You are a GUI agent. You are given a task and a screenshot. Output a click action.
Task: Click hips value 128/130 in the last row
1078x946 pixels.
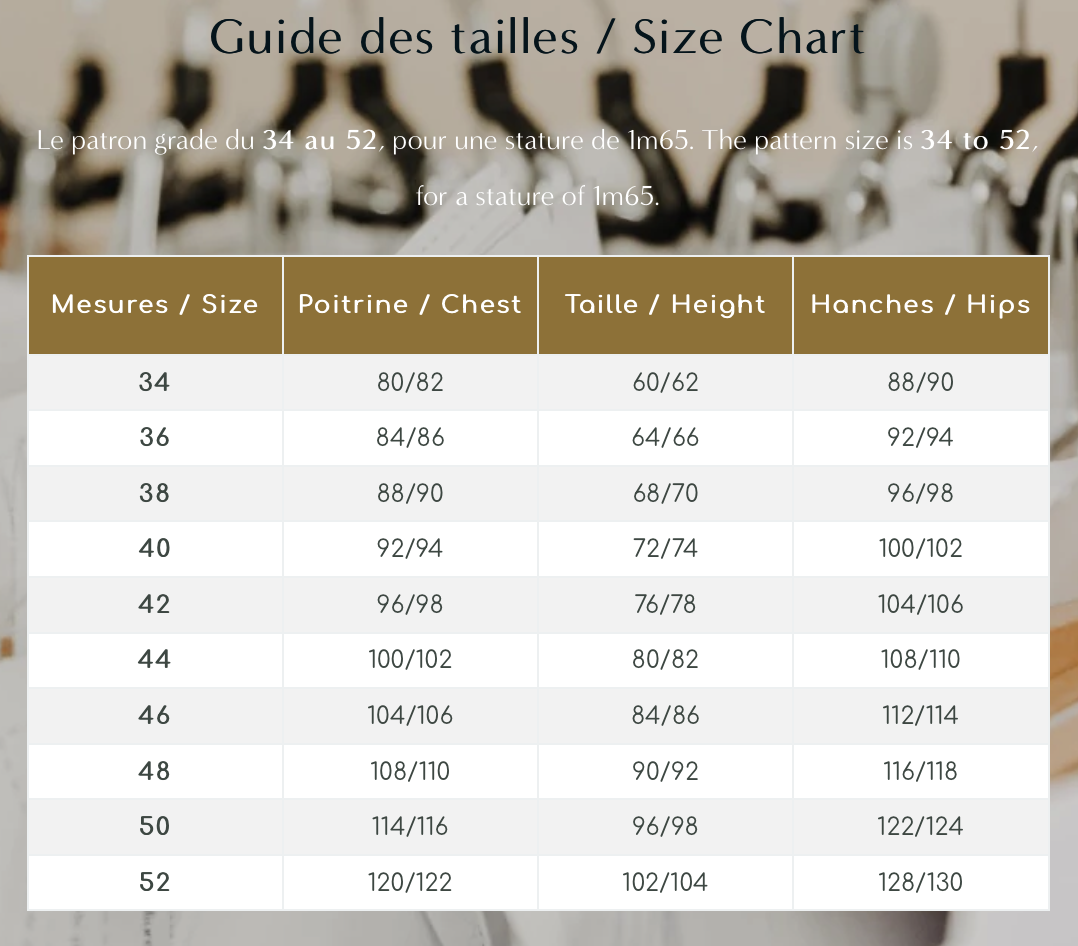[x=920, y=882]
